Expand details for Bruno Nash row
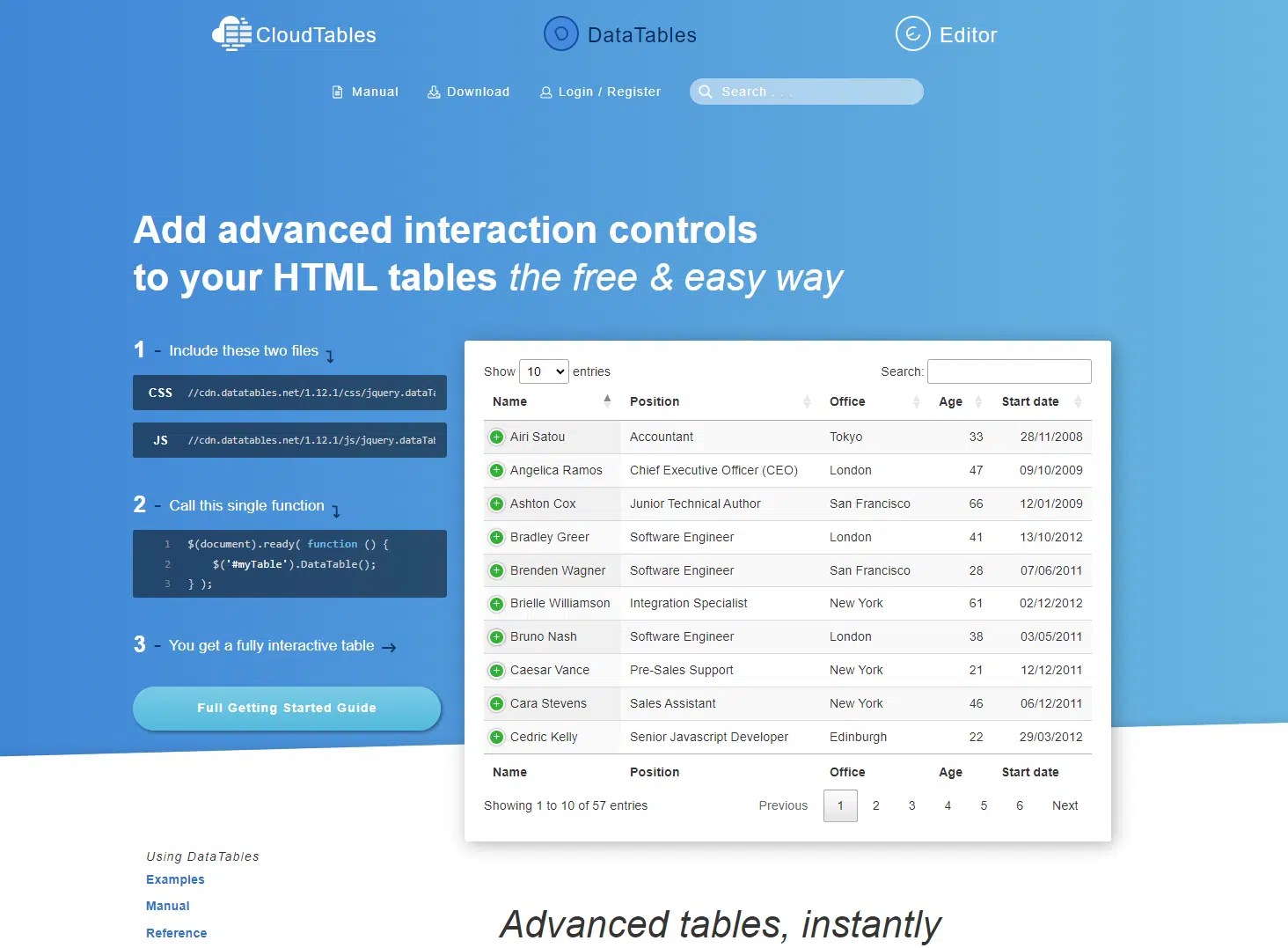Screen dimensions: 1288x948 (495, 636)
